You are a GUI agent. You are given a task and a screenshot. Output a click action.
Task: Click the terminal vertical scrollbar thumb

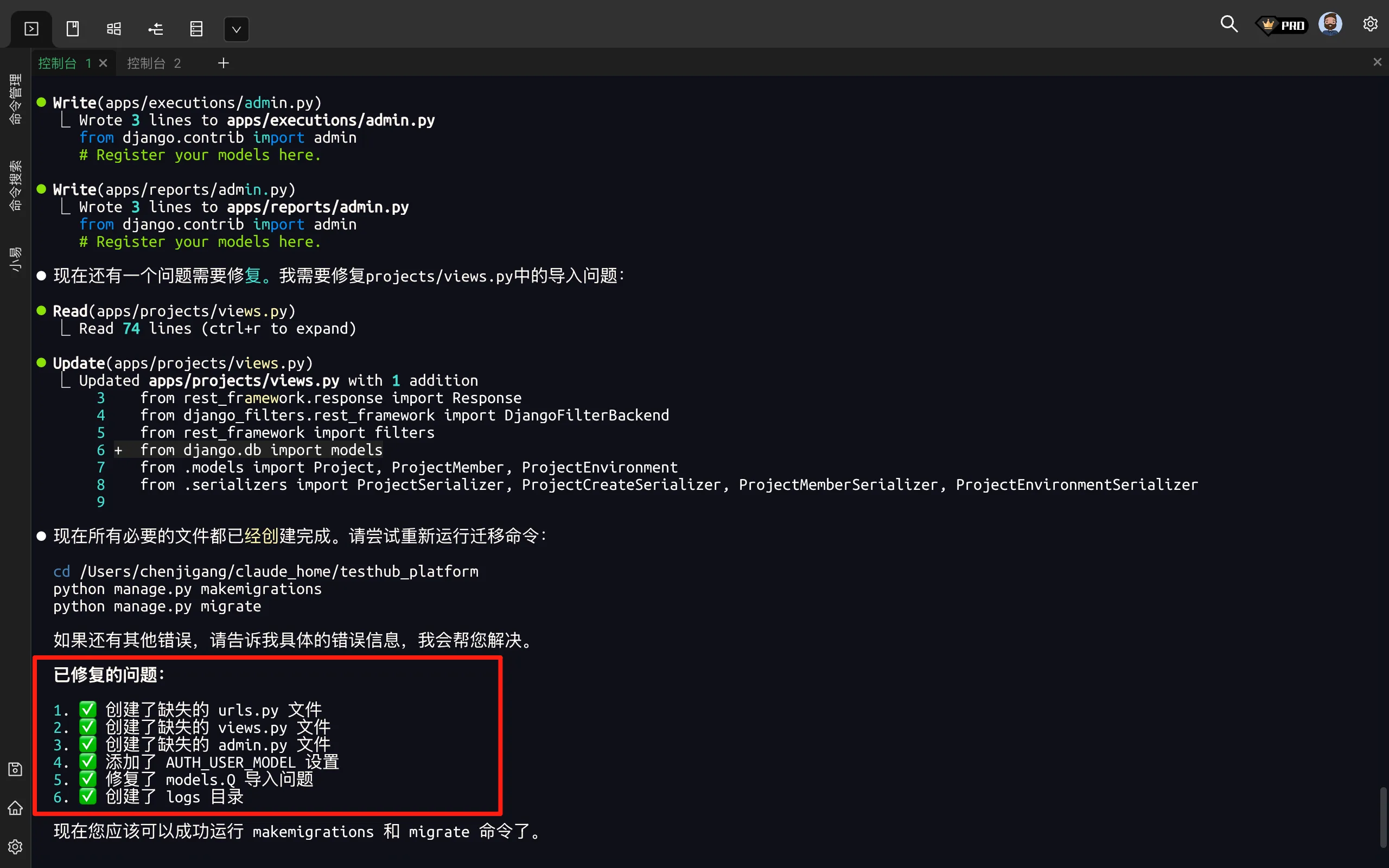[x=1382, y=818]
